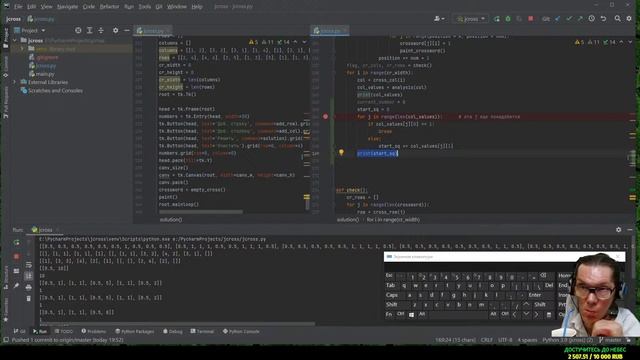The height and width of the screenshot is (360, 640).
Task: Open the File menu
Action: [x=18, y=7]
